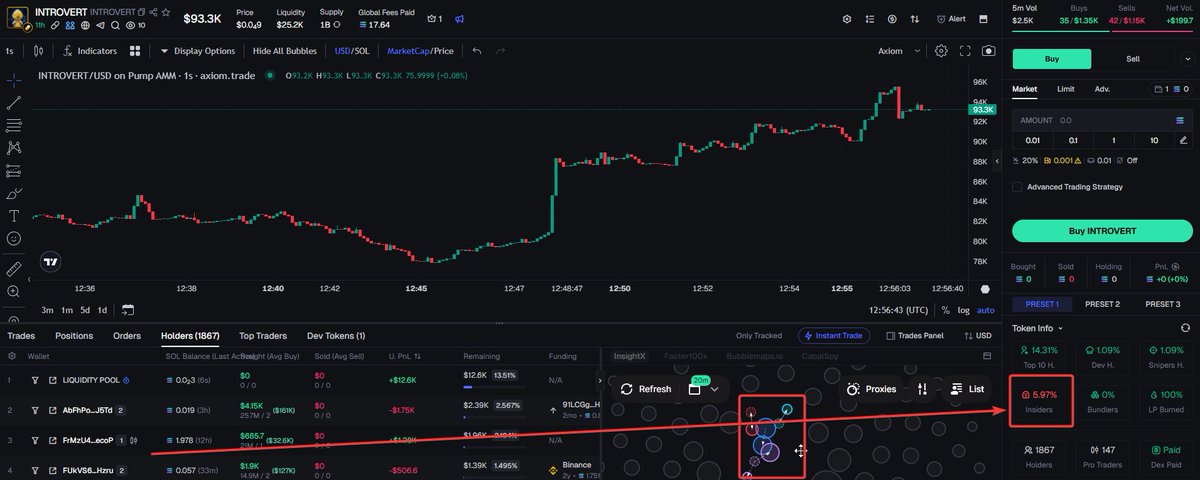
Task: Toggle Only Tracked holders filter
Action: click(759, 336)
